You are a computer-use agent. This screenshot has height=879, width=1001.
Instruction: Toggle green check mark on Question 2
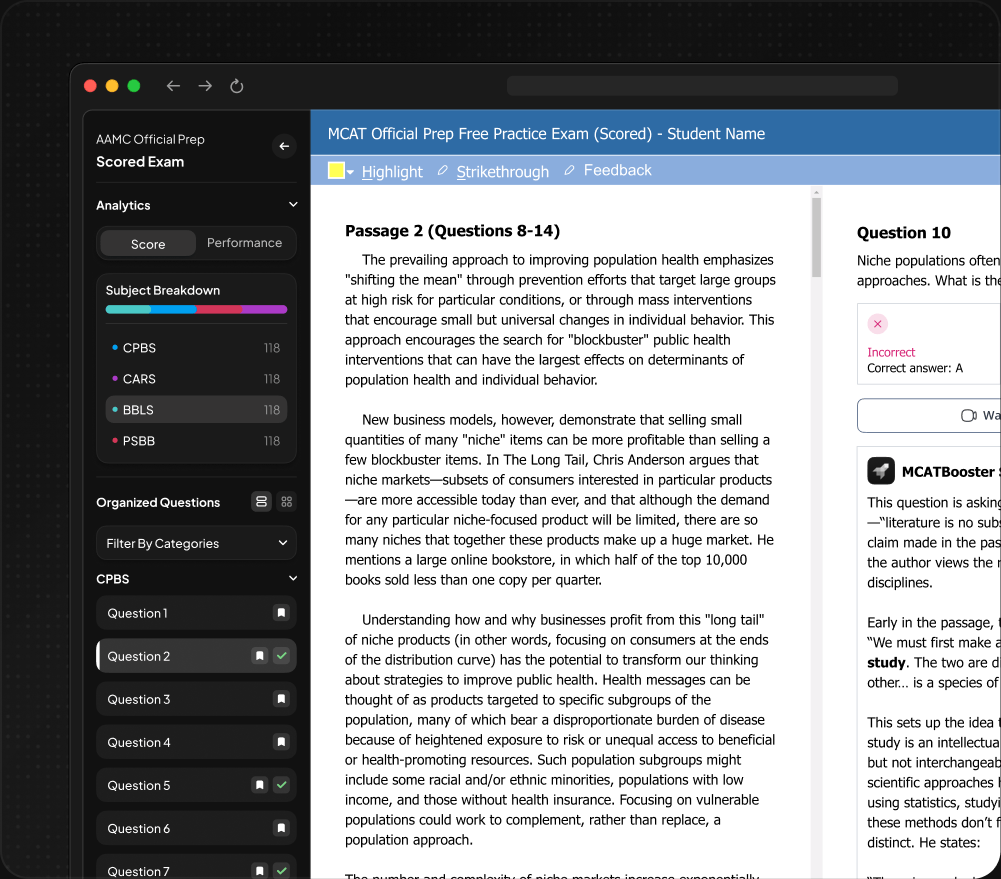click(282, 656)
